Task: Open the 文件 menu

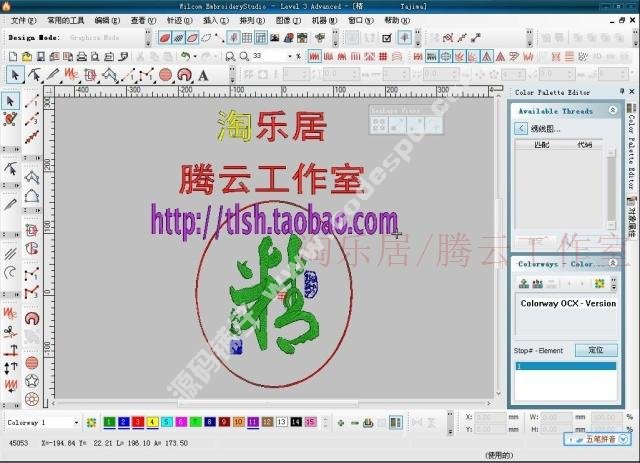Action: pos(24,20)
